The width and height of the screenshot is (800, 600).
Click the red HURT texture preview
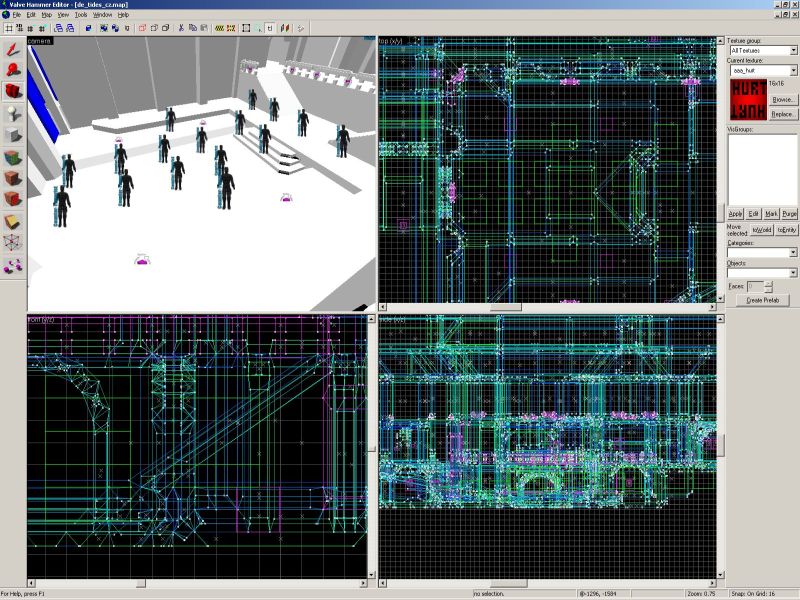point(747,99)
